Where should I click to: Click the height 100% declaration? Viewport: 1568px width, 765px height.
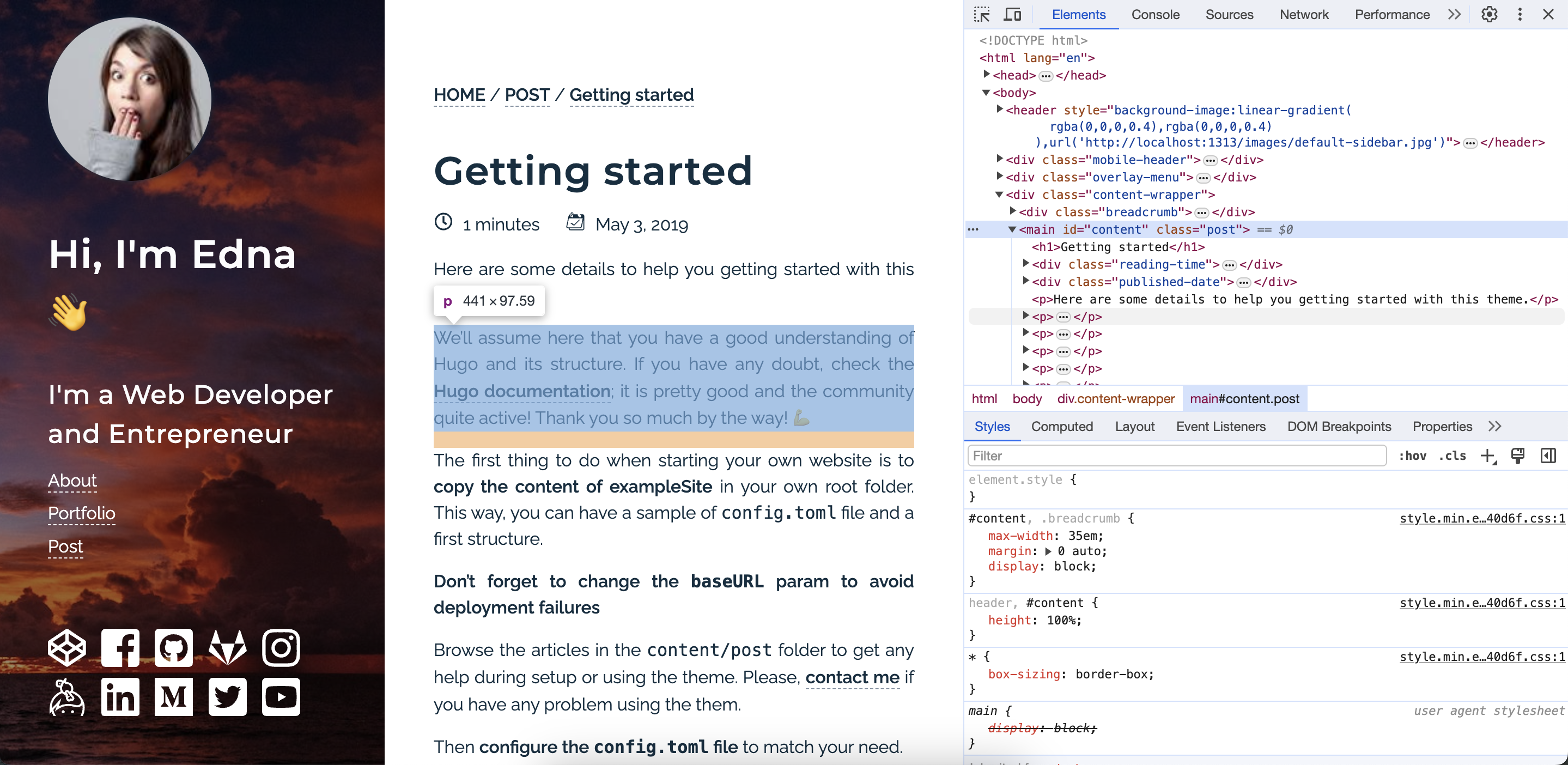point(1035,620)
